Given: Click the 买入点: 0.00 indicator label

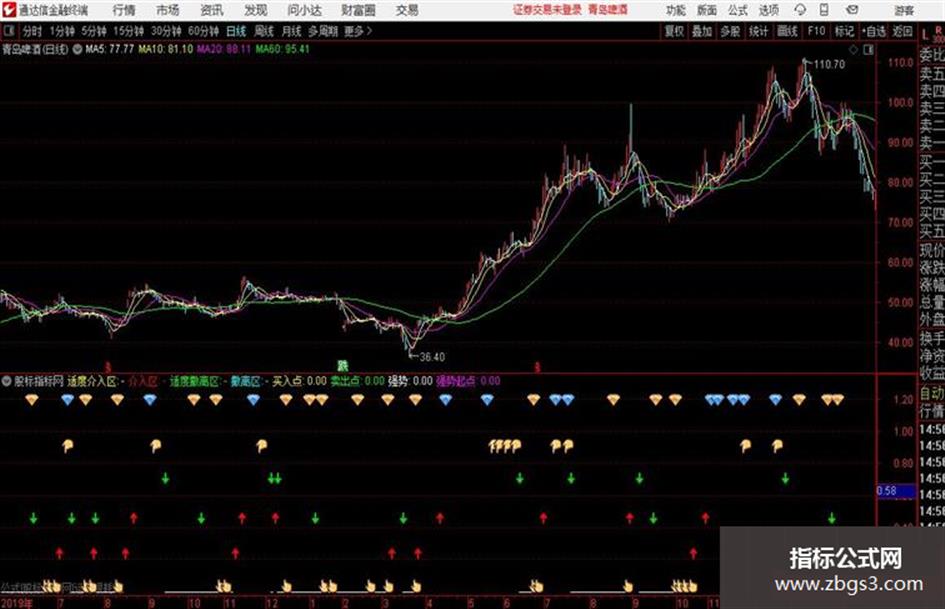Looking at the screenshot, I should [299, 381].
